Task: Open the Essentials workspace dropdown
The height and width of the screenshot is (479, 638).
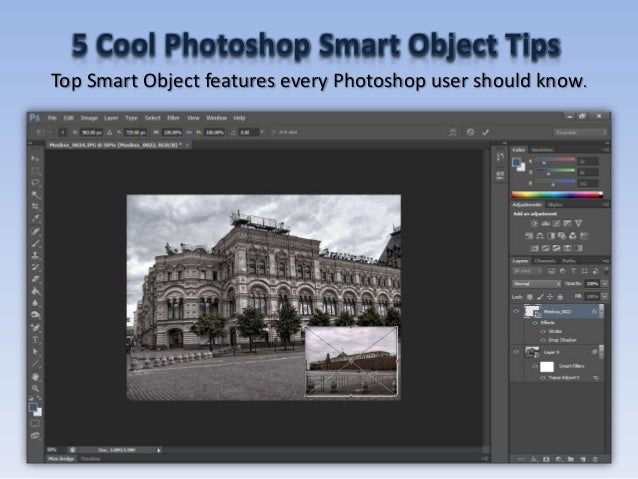Action: (x=580, y=132)
